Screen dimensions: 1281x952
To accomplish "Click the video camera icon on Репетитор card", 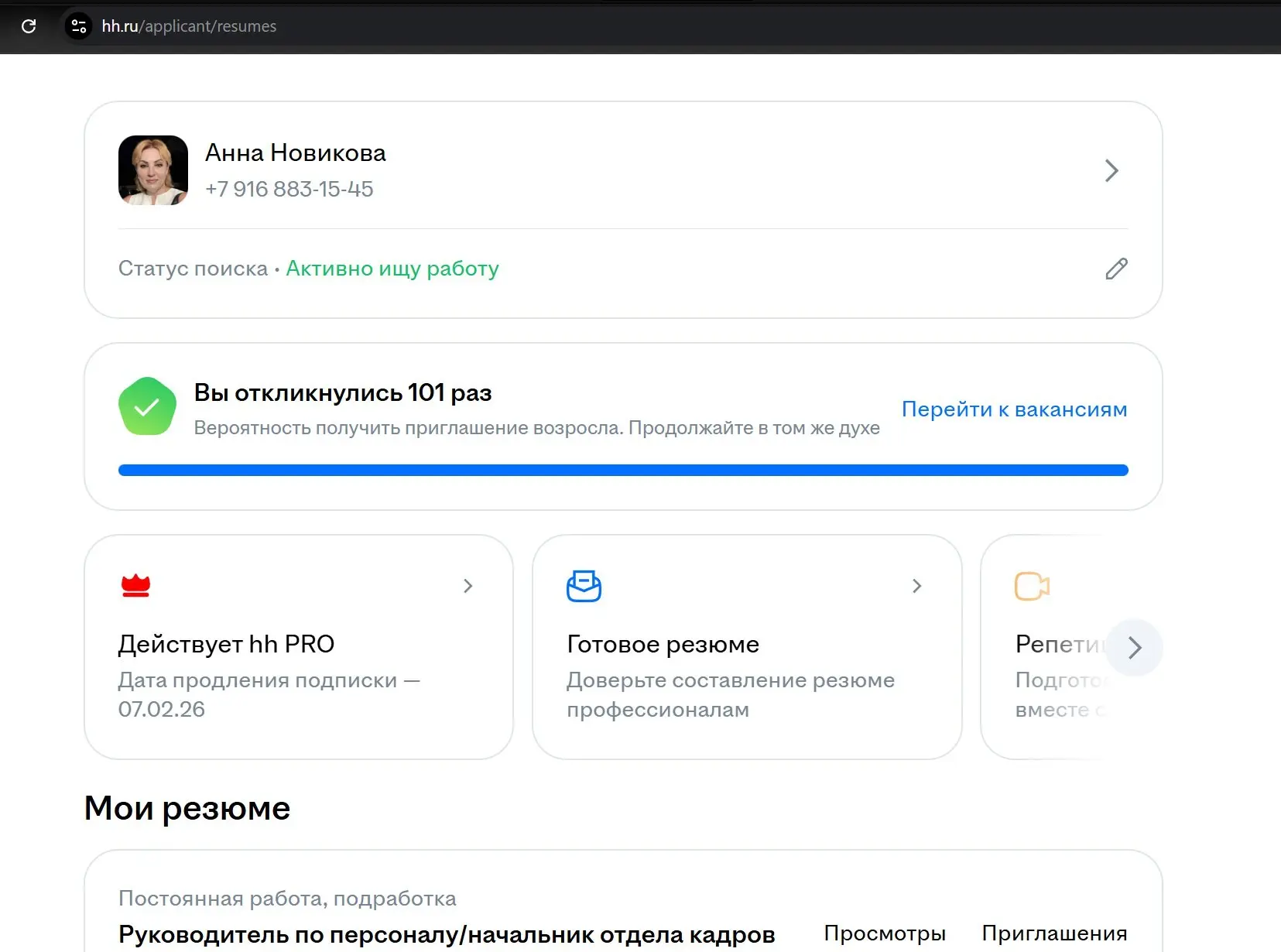I will click(x=1032, y=586).
